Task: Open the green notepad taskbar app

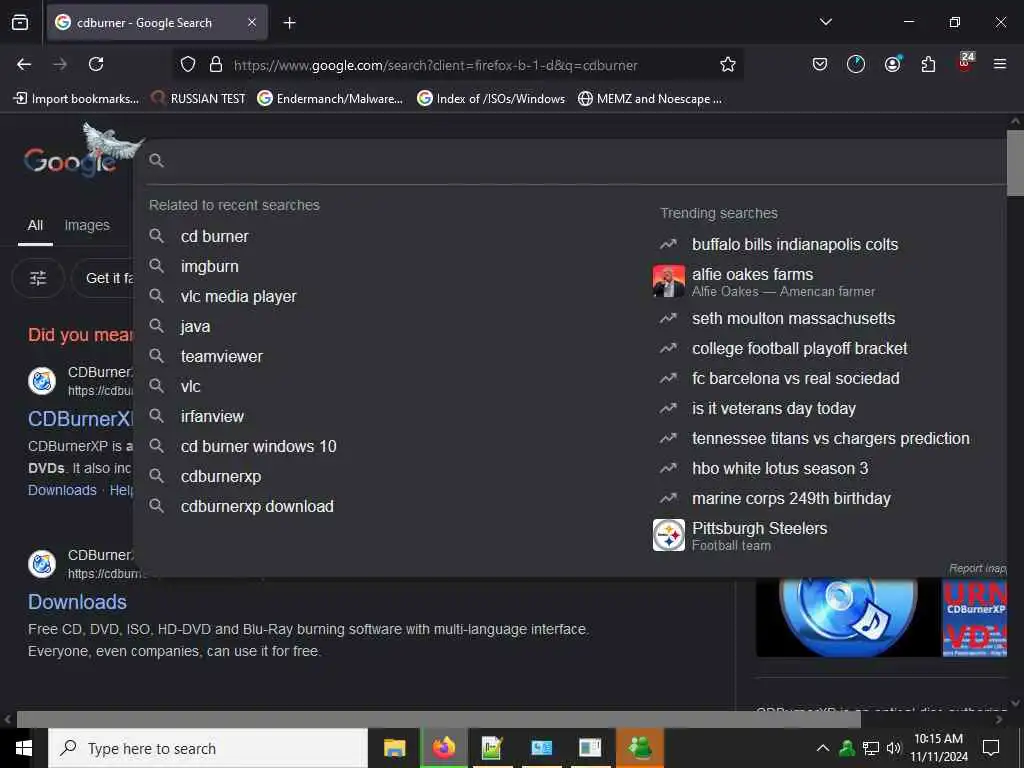Action: click(492, 748)
